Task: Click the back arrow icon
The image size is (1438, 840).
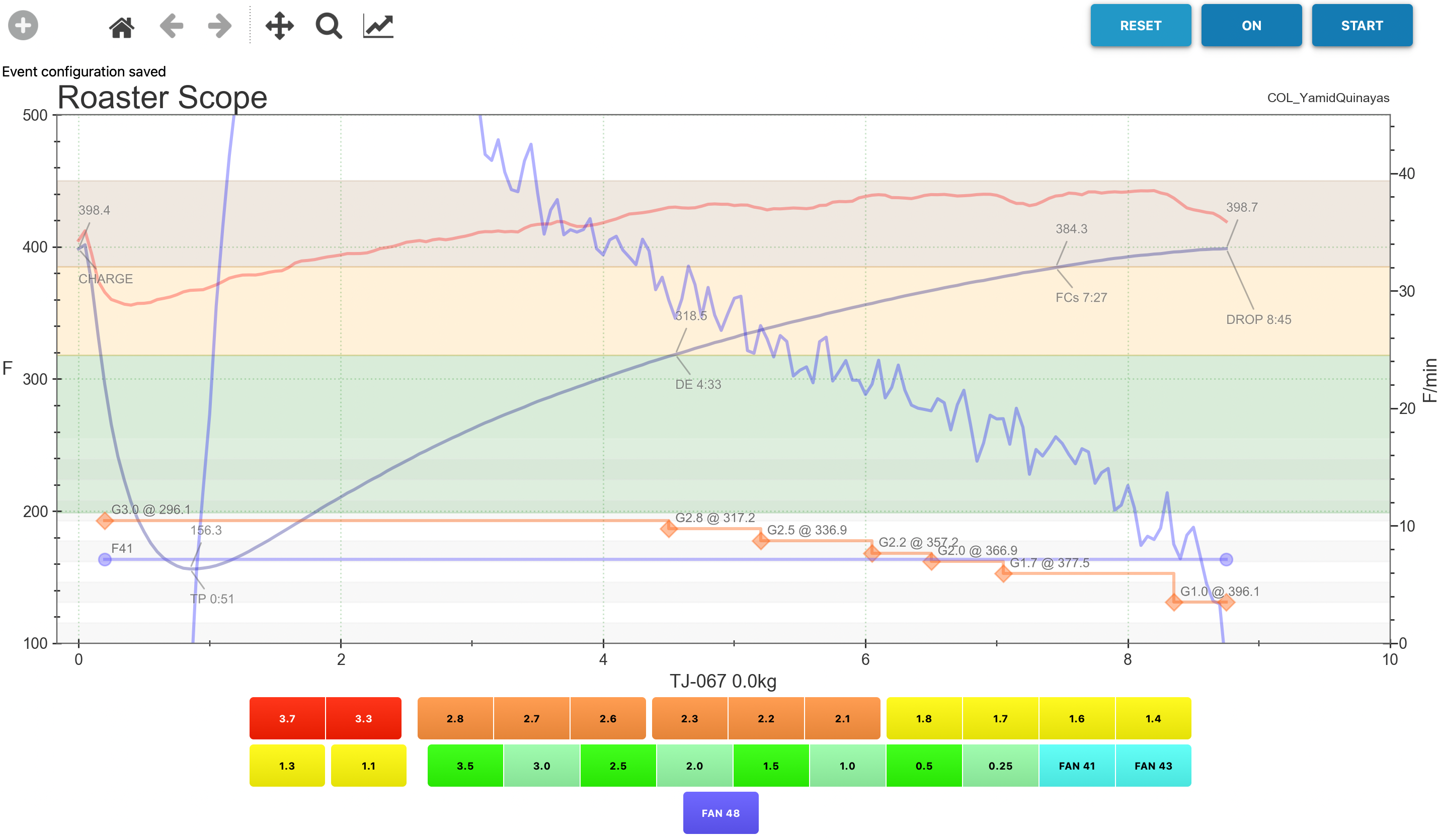Action: (x=171, y=26)
